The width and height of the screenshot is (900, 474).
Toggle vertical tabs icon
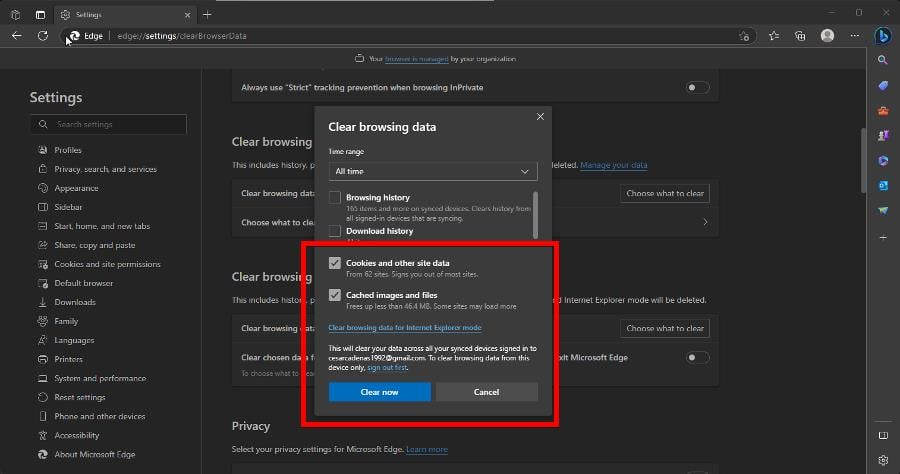pyautogui.click(x=40, y=15)
